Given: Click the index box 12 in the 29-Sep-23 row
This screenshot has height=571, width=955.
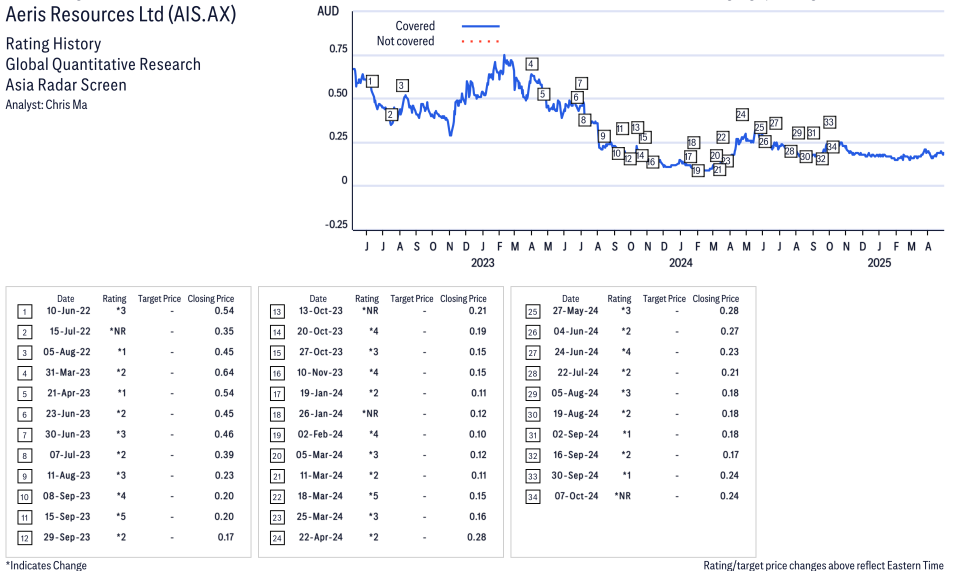Looking at the screenshot, I should pyautogui.click(x=24, y=538).
